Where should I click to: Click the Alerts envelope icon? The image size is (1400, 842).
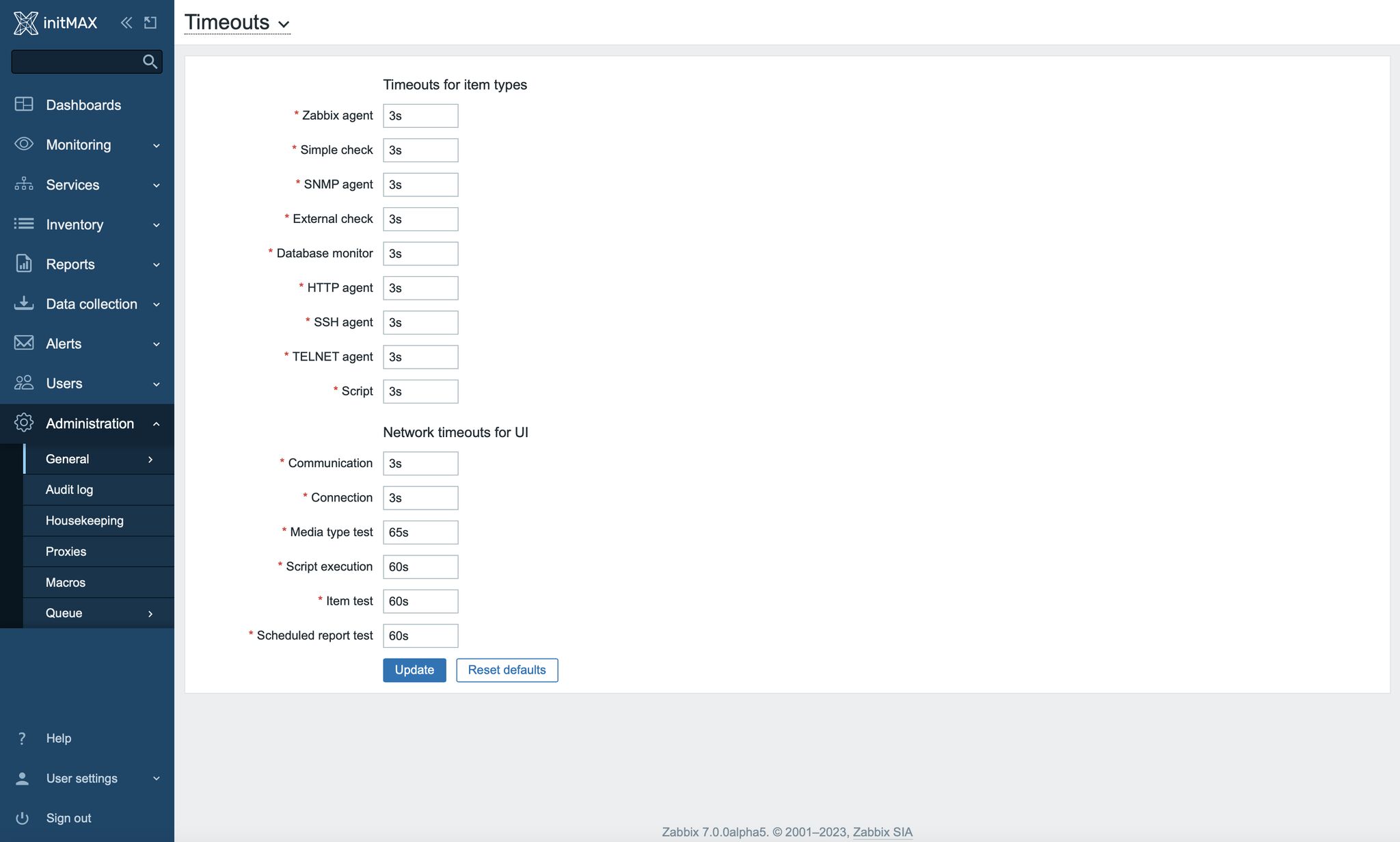pyautogui.click(x=23, y=343)
